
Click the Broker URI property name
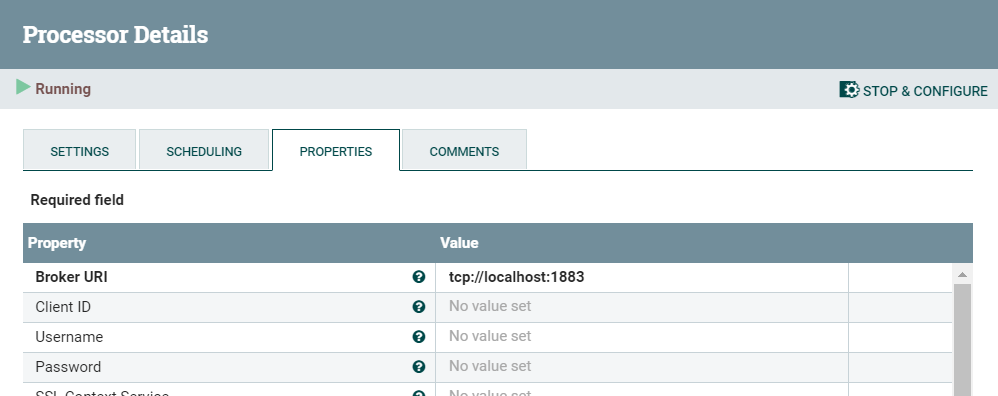[x=71, y=278]
